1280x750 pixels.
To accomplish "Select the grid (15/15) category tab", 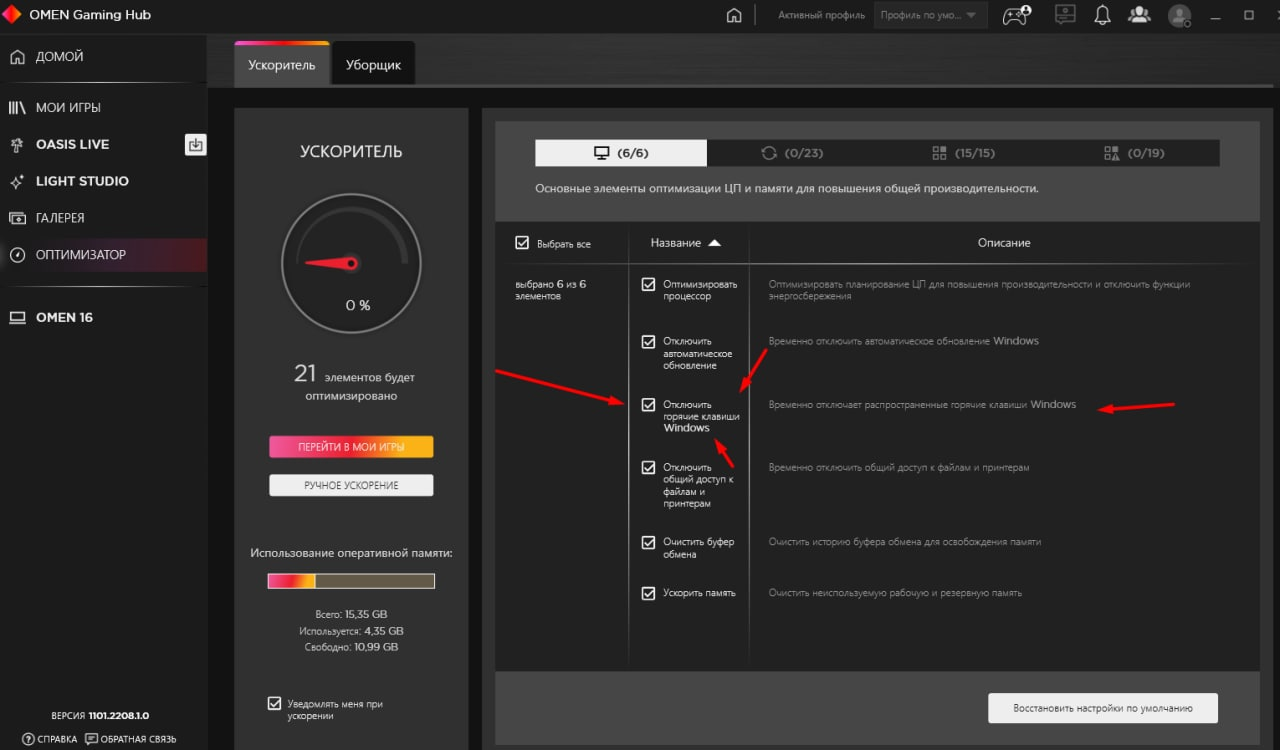I will click(x=963, y=153).
